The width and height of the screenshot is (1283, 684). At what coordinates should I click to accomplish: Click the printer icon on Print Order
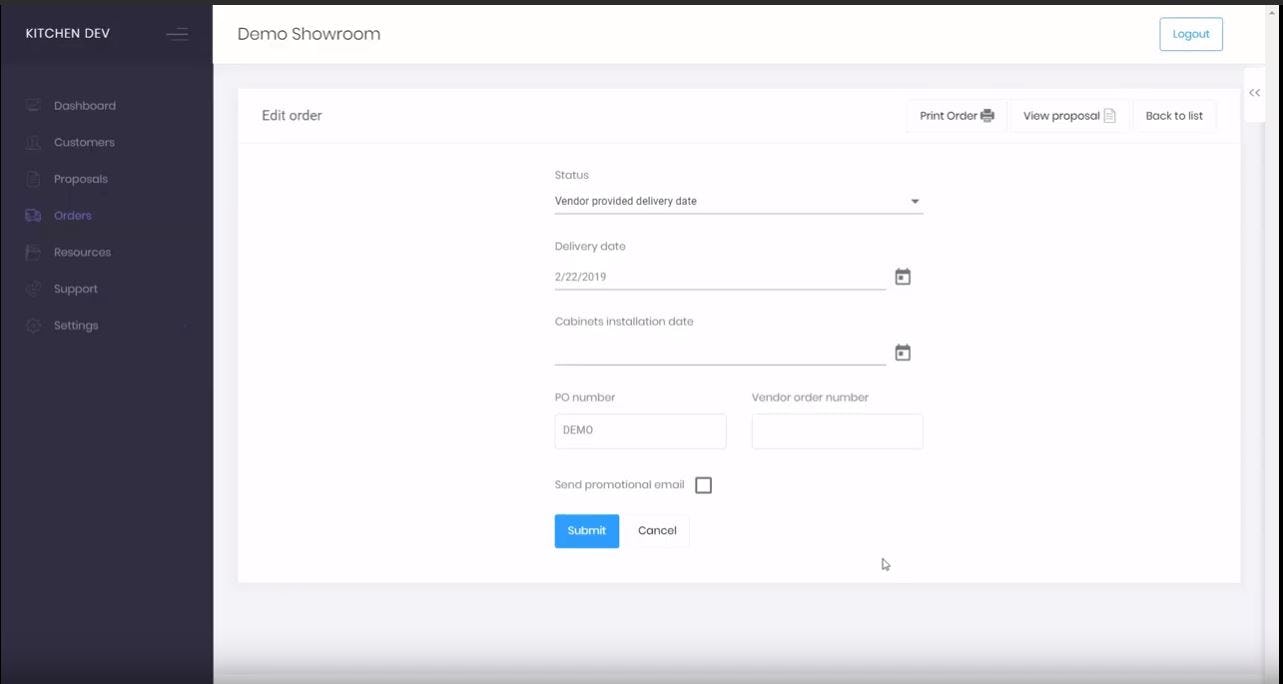coord(988,115)
